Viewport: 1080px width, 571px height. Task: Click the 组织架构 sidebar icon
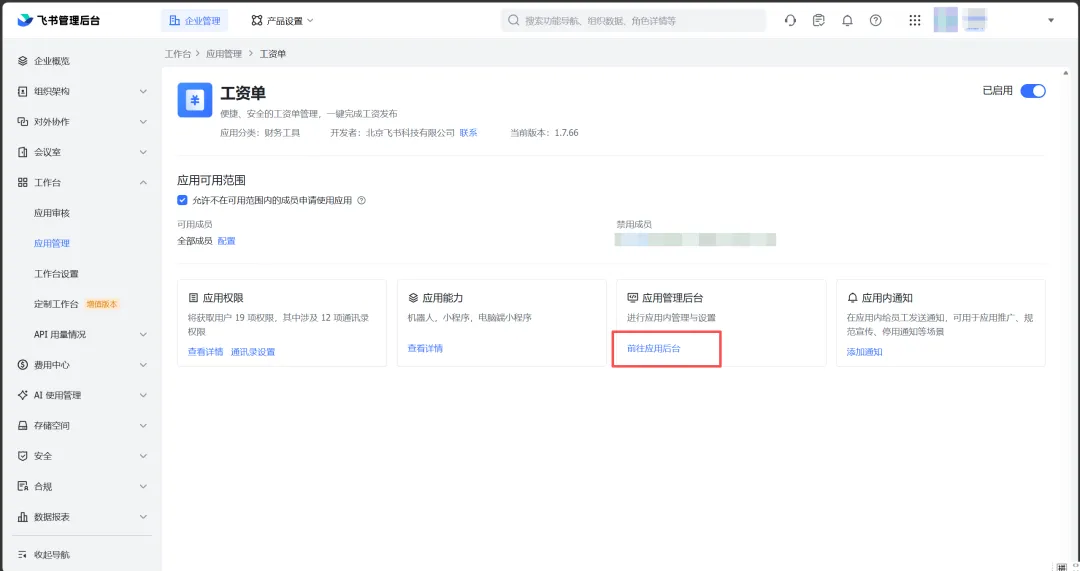[x=23, y=91]
